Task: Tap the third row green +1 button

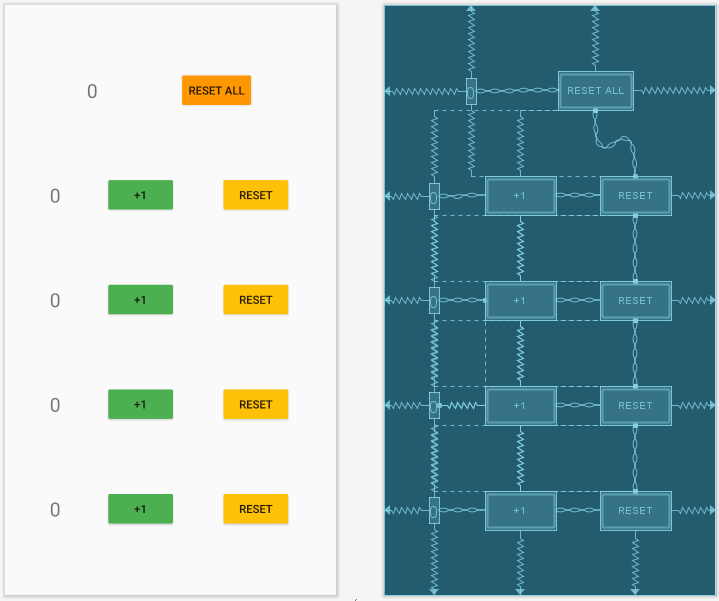Action: coord(140,404)
